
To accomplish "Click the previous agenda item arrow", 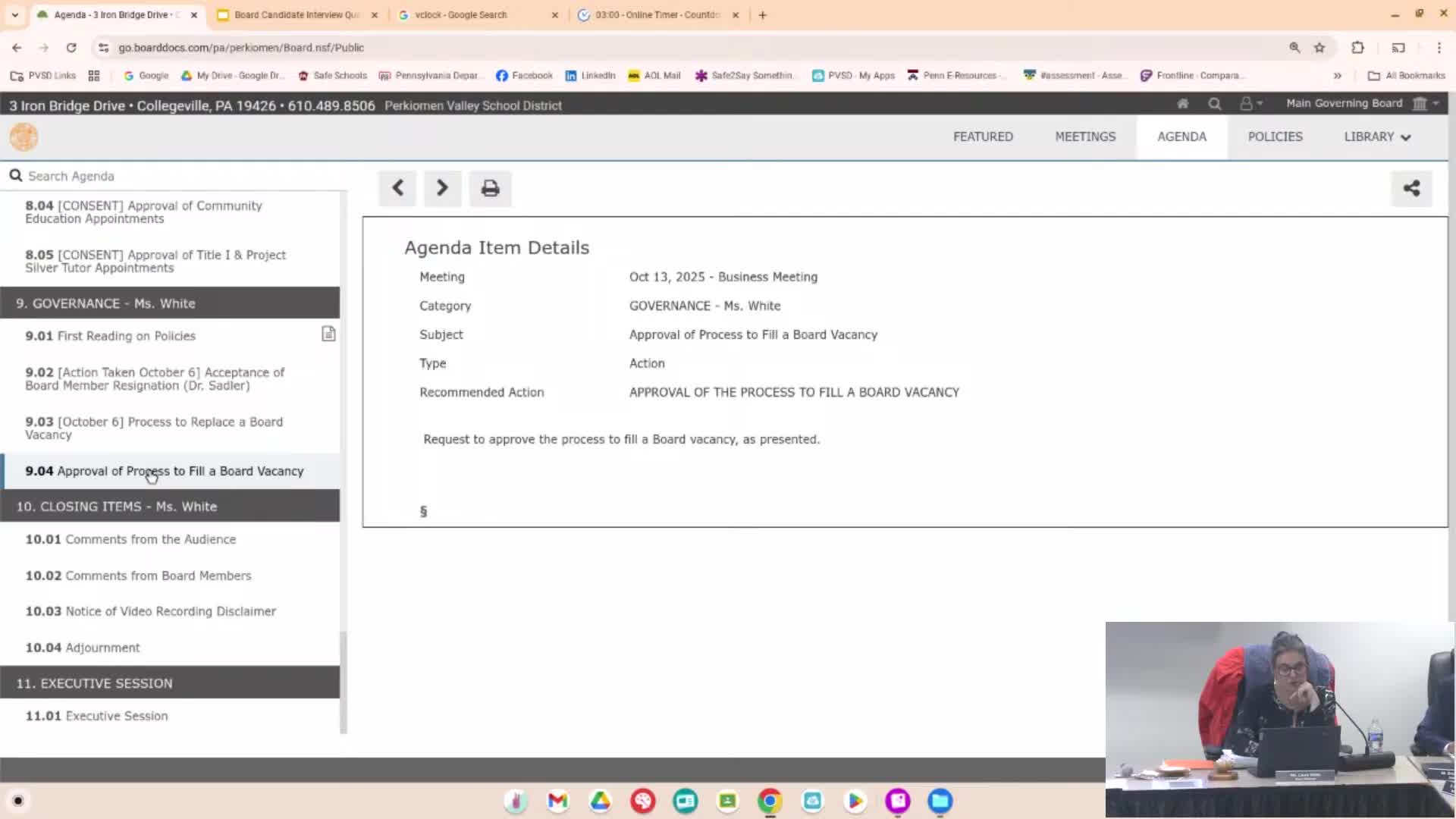I will (397, 188).
